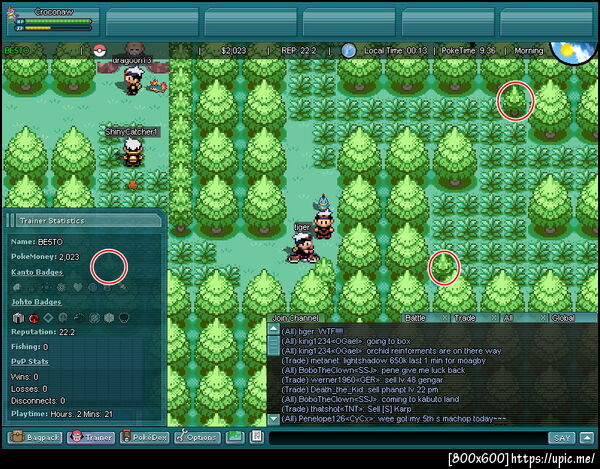
Task: Click the Johto Badges heading
Action: coord(36,302)
